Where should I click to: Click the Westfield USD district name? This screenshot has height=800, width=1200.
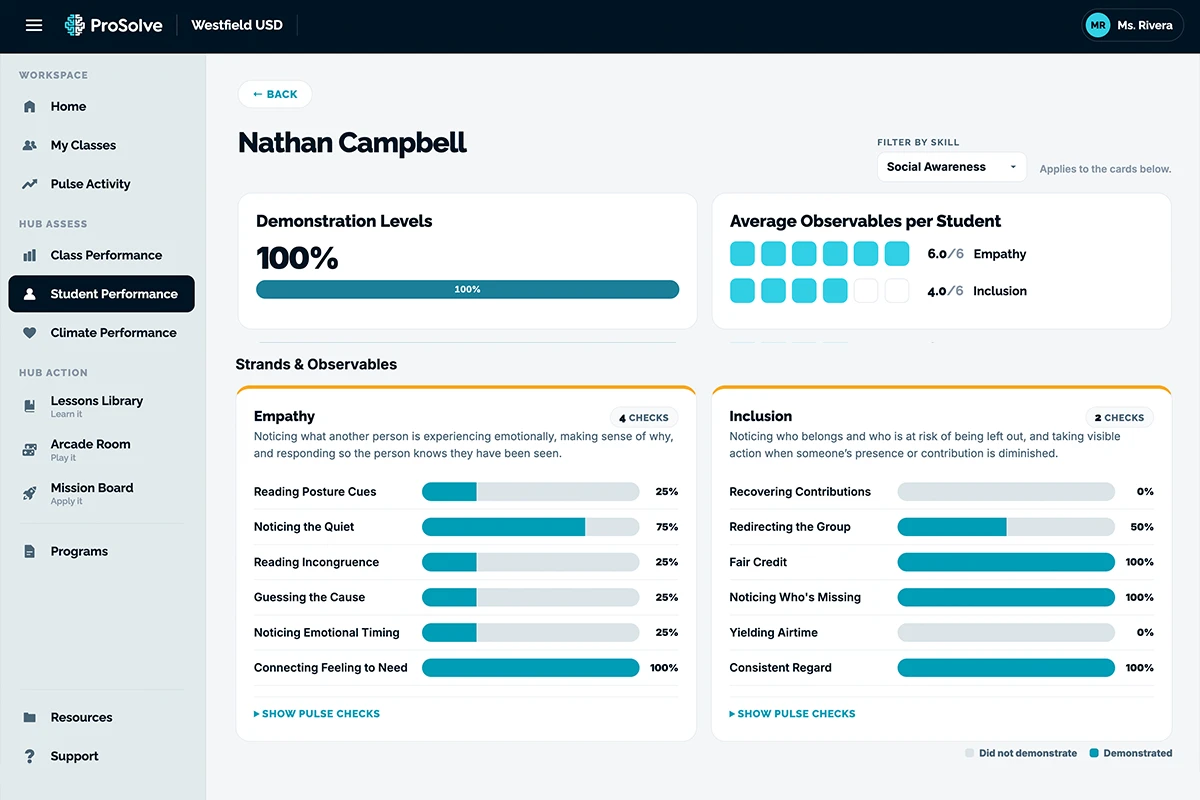[236, 26]
